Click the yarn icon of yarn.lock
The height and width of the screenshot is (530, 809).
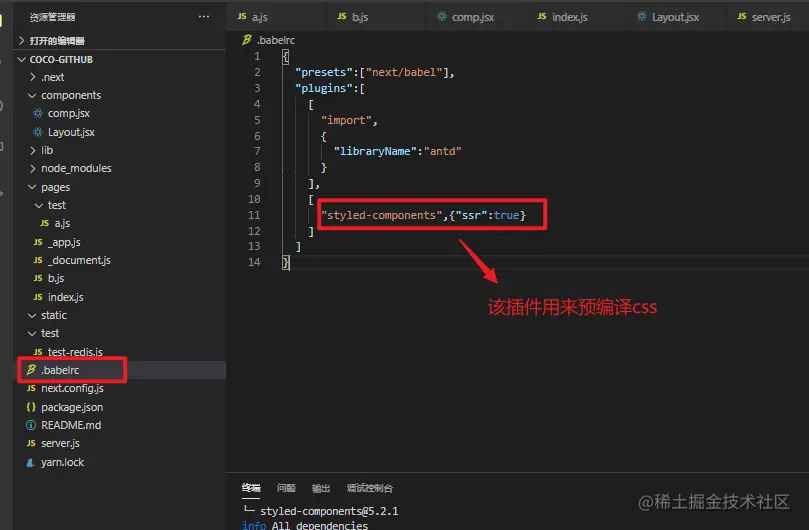point(31,462)
